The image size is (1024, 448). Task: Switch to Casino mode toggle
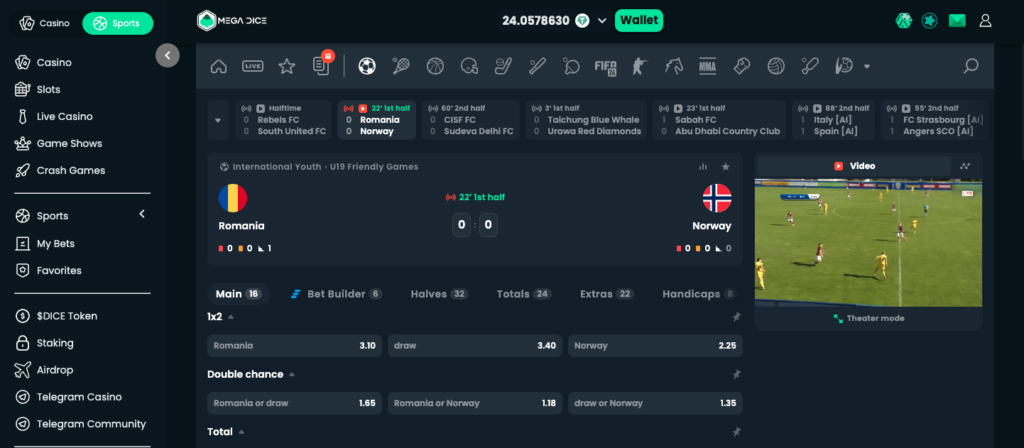[44, 24]
